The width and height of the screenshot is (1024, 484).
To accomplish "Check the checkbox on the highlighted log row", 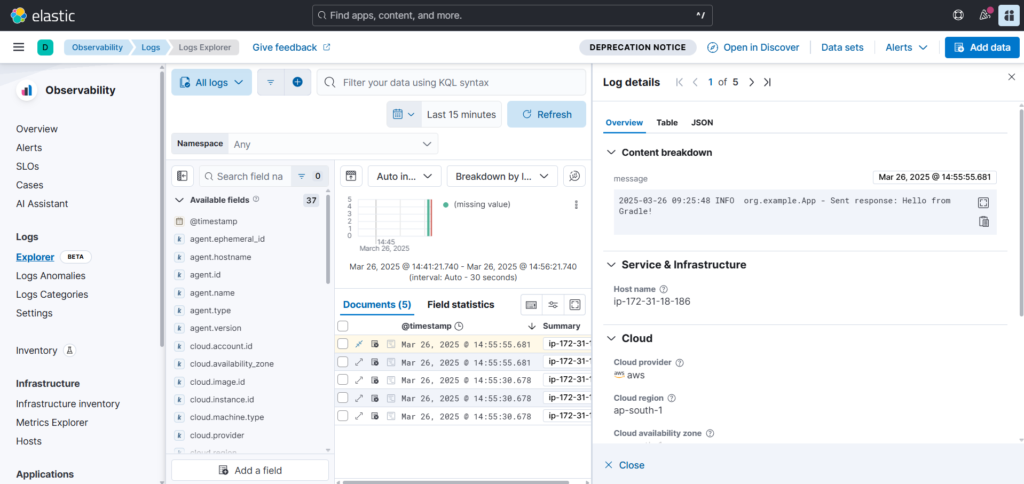I will [x=343, y=344].
